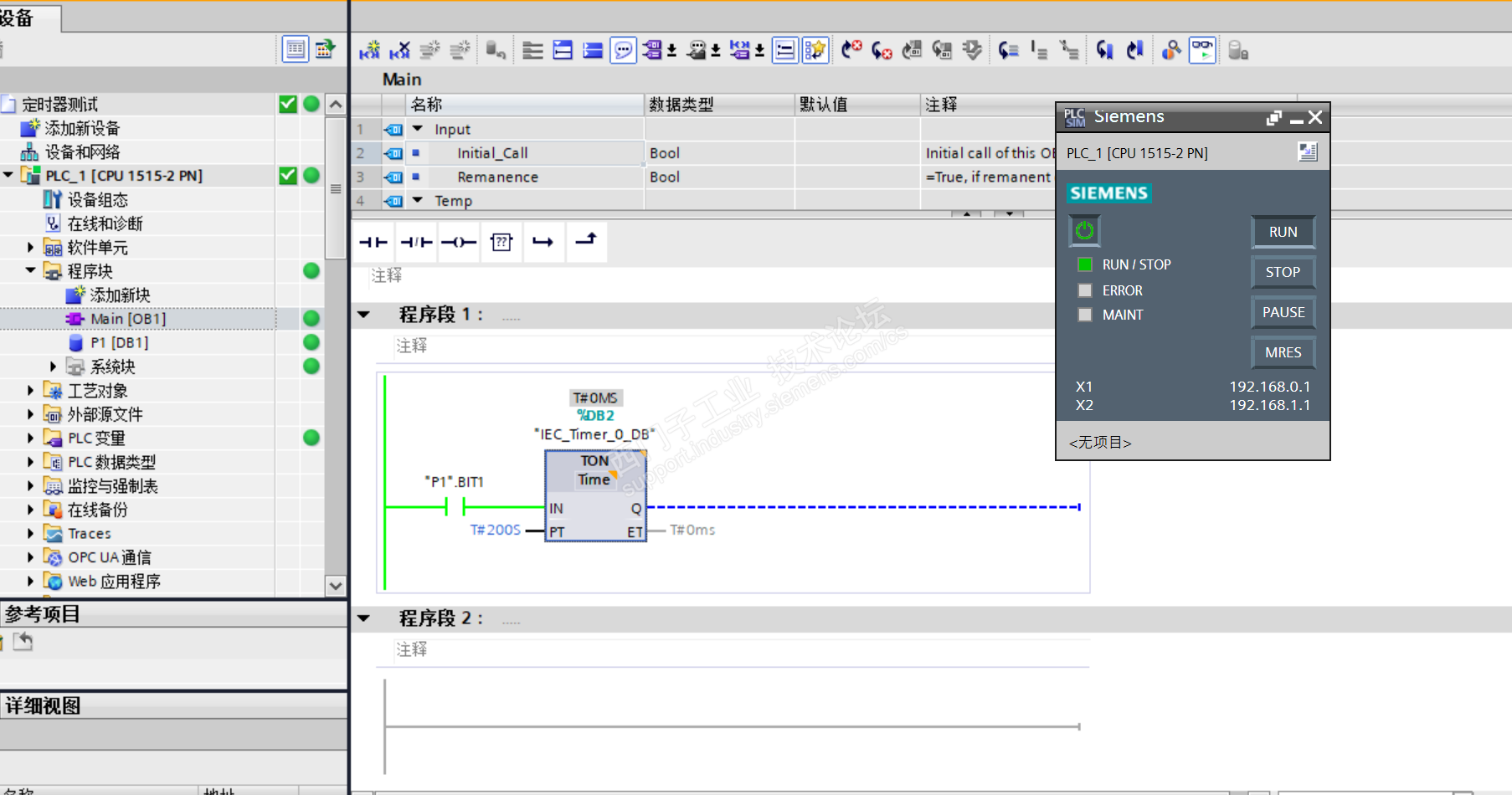This screenshot has width=1512, height=795.
Task: Click the green check next to 定时器测试
Action: (288, 104)
